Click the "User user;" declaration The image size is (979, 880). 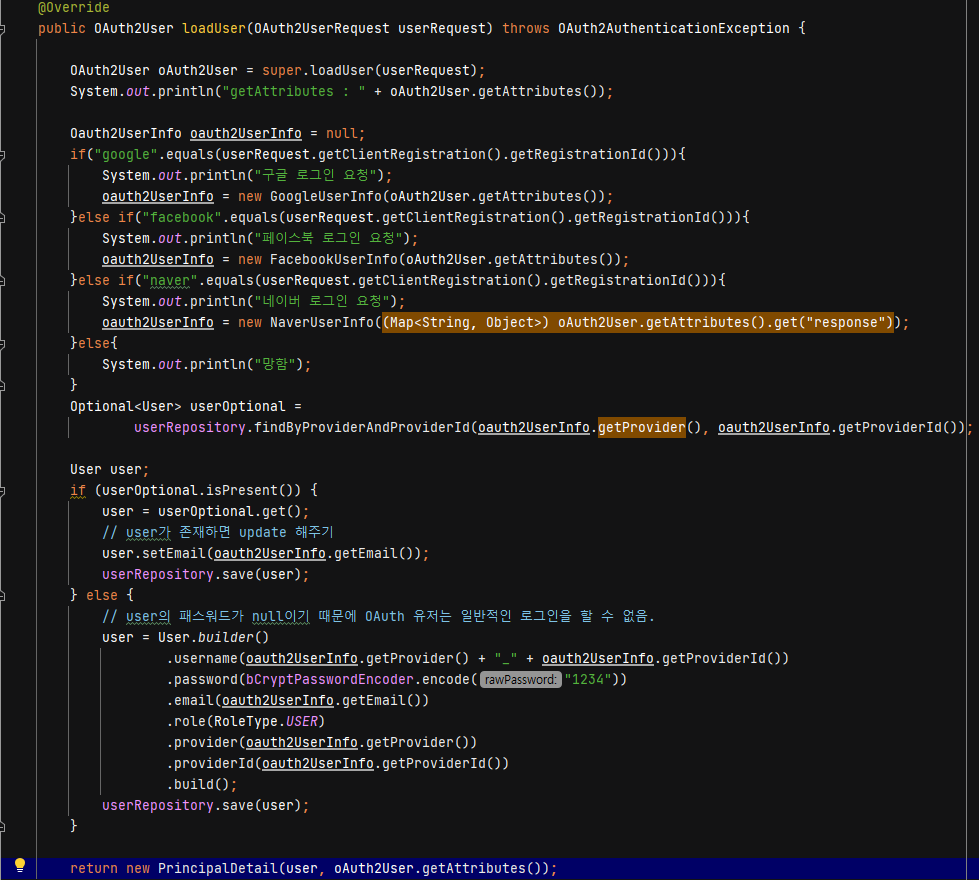[109, 470]
